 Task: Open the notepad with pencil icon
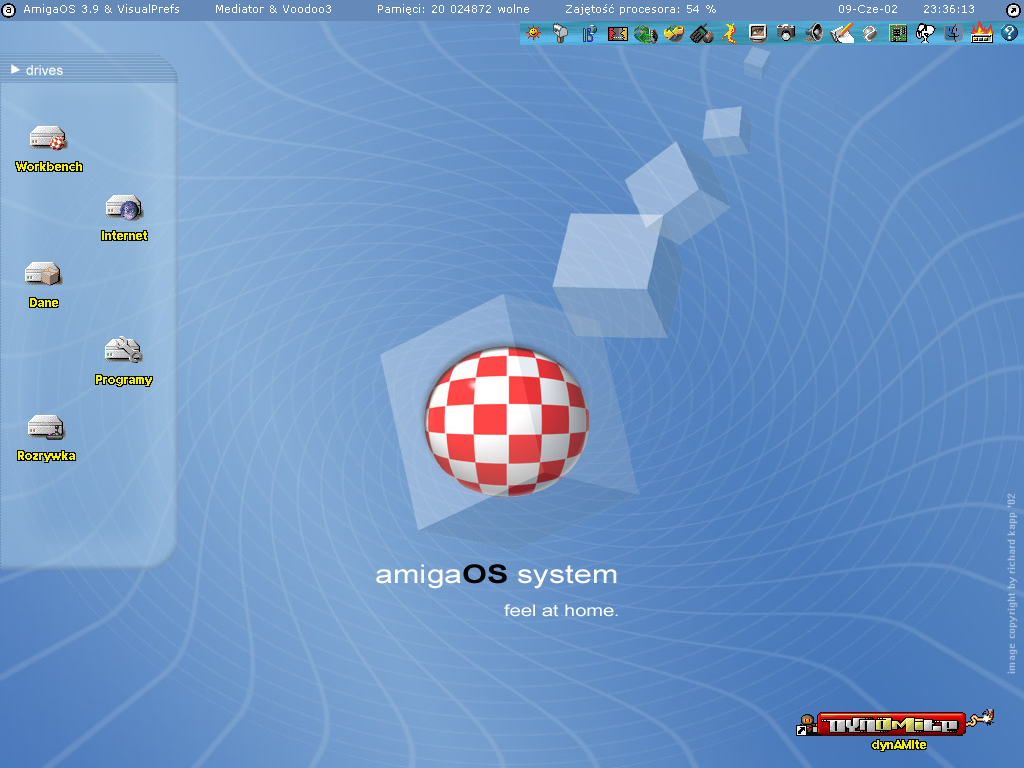[842, 33]
